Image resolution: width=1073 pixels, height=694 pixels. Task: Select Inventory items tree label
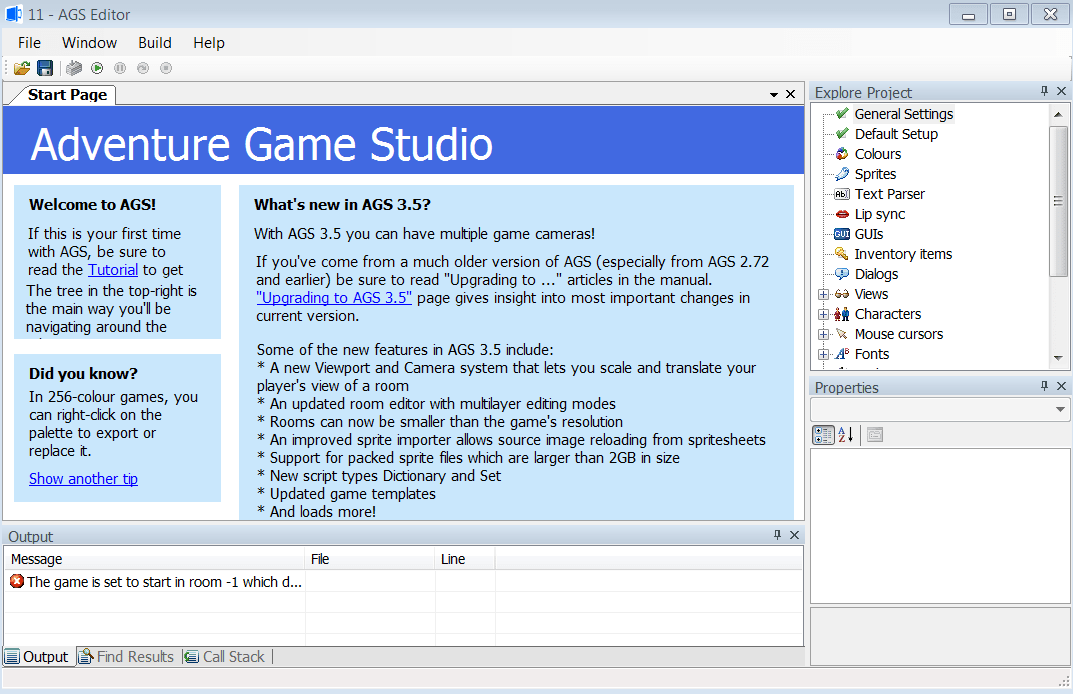coord(903,254)
